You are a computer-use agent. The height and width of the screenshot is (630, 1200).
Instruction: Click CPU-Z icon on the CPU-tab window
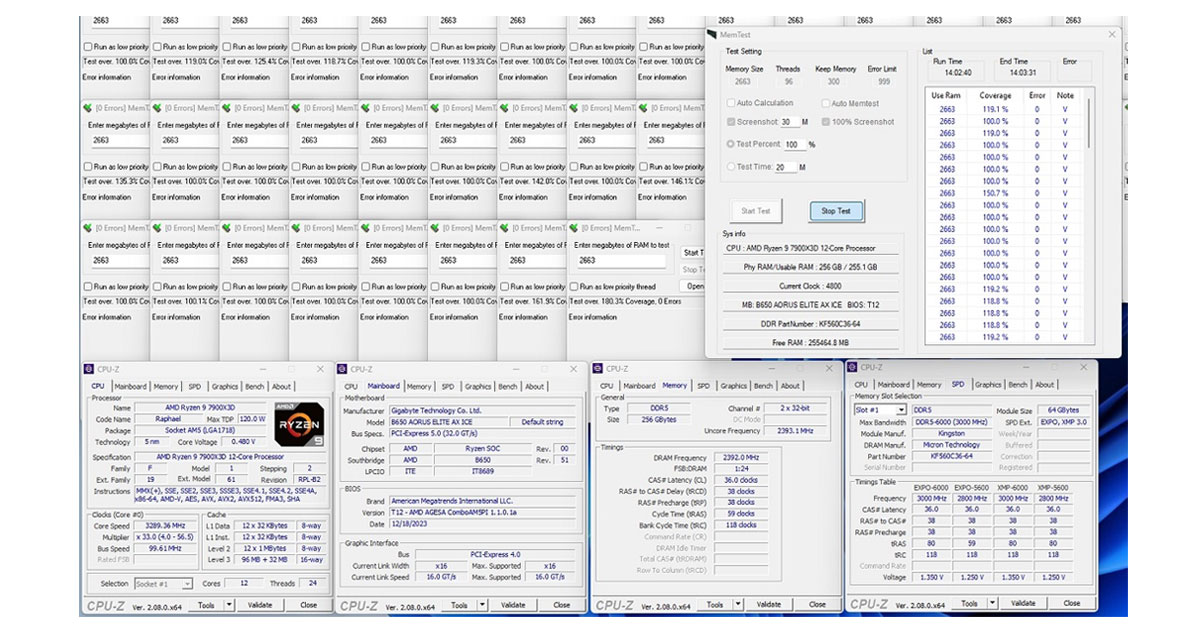pyautogui.click(x=89, y=368)
